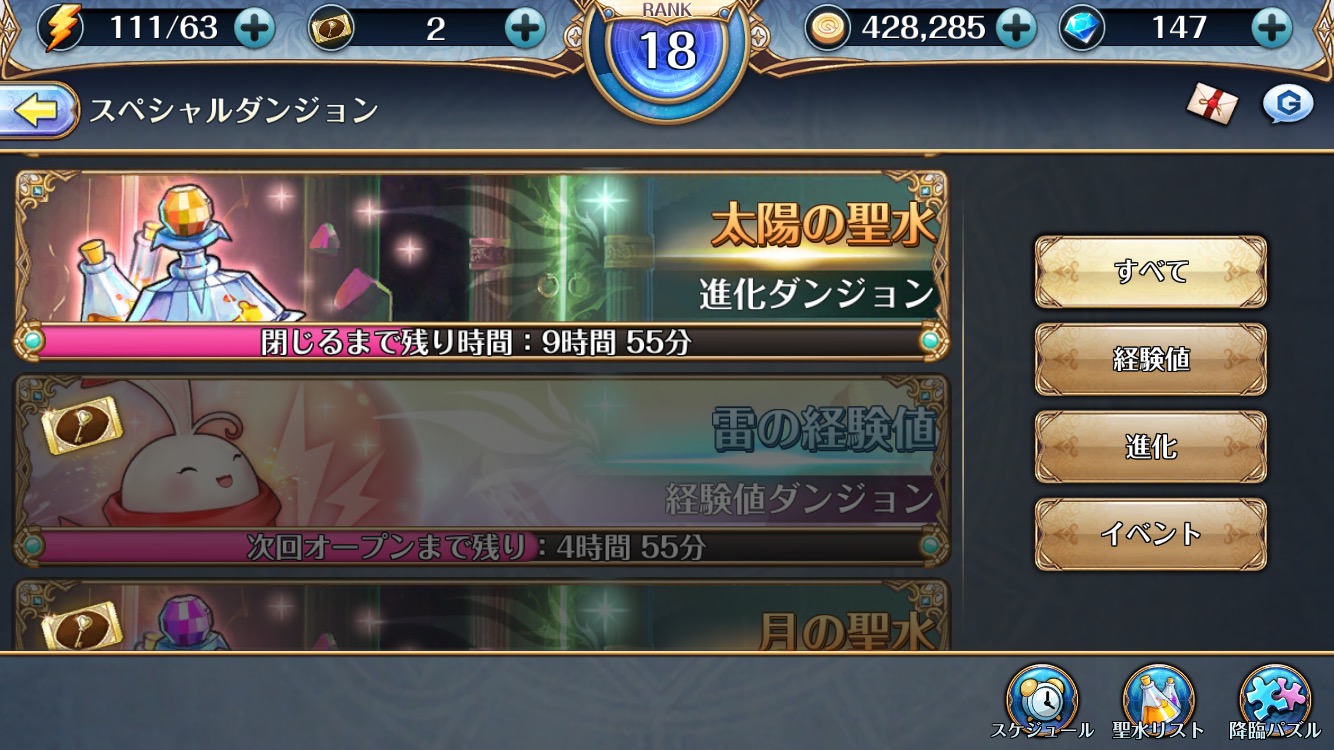Go back with the yellow arrow button

coord(38,111)
